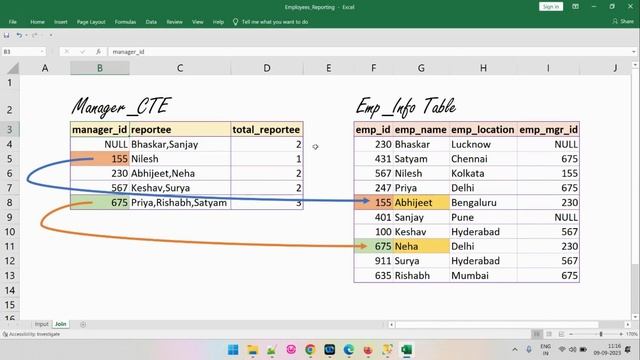Open Customize Quick Access Toolbar dropdown
This screenshot has width=640, height=360.
[51, 36]
